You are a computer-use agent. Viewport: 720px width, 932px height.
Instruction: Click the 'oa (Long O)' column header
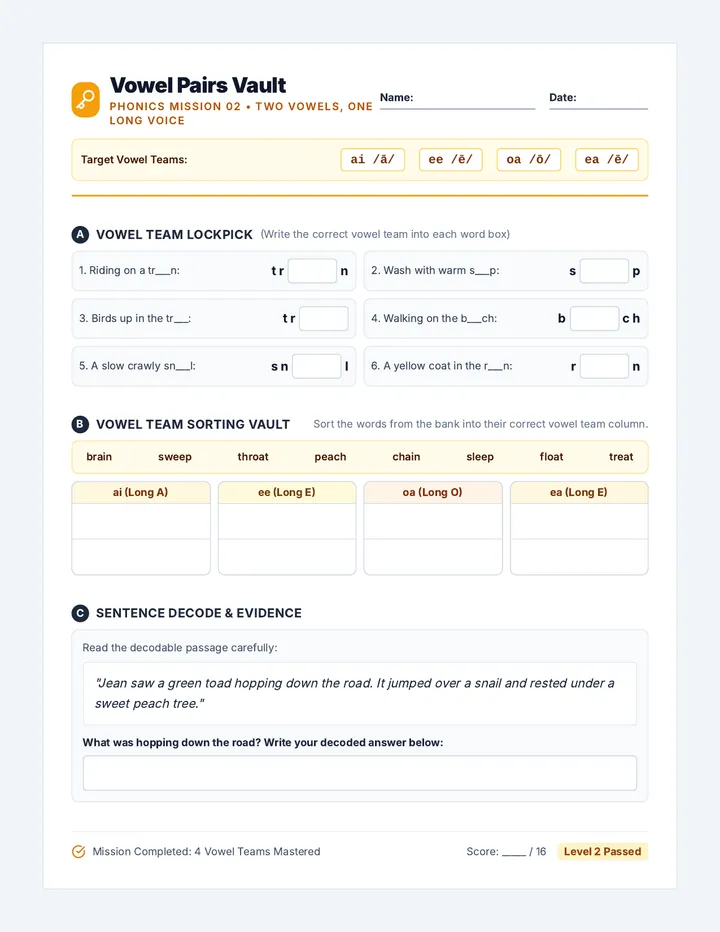point(433,492)
